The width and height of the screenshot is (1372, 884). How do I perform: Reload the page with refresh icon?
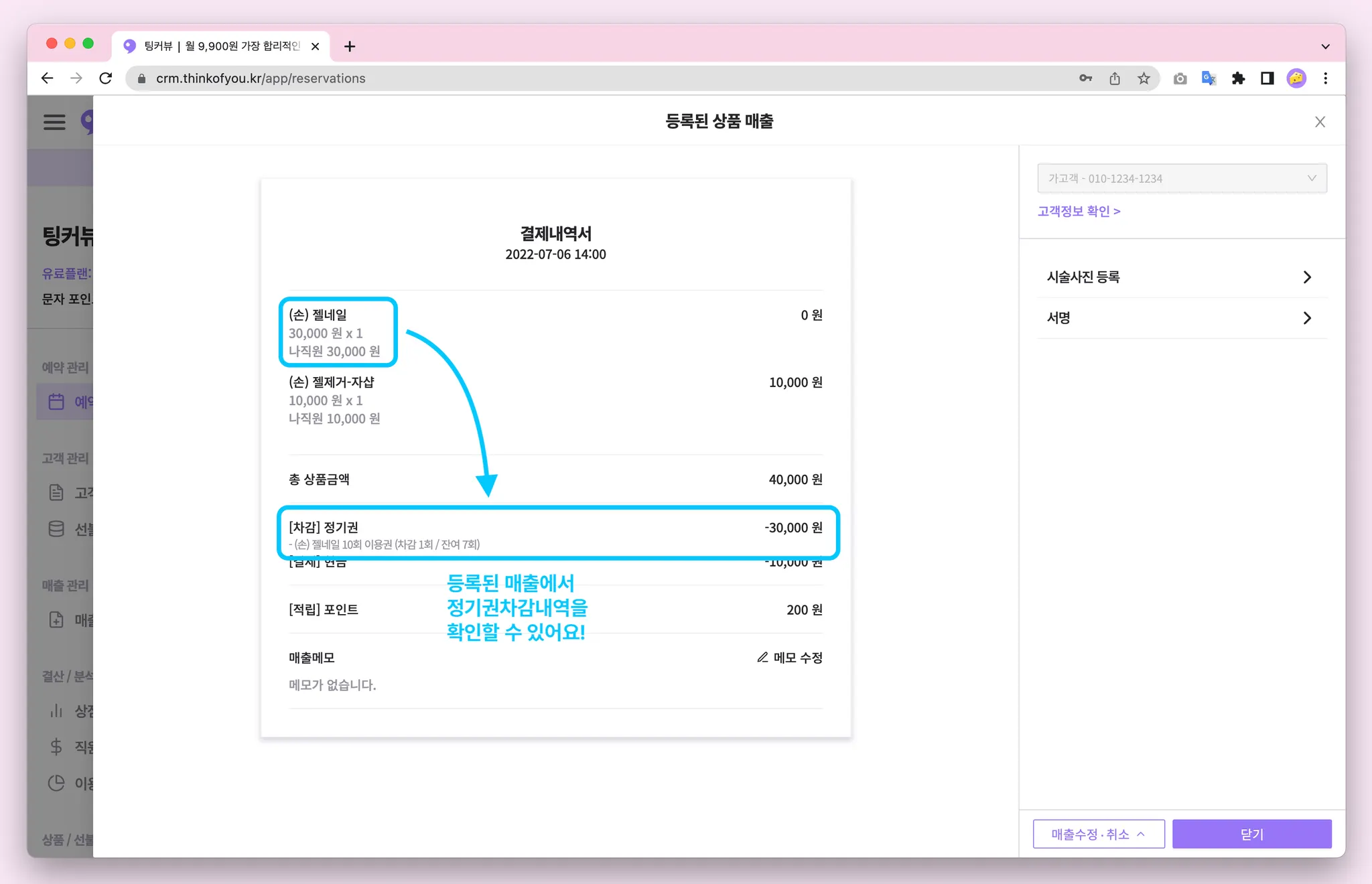pos(106,78)
